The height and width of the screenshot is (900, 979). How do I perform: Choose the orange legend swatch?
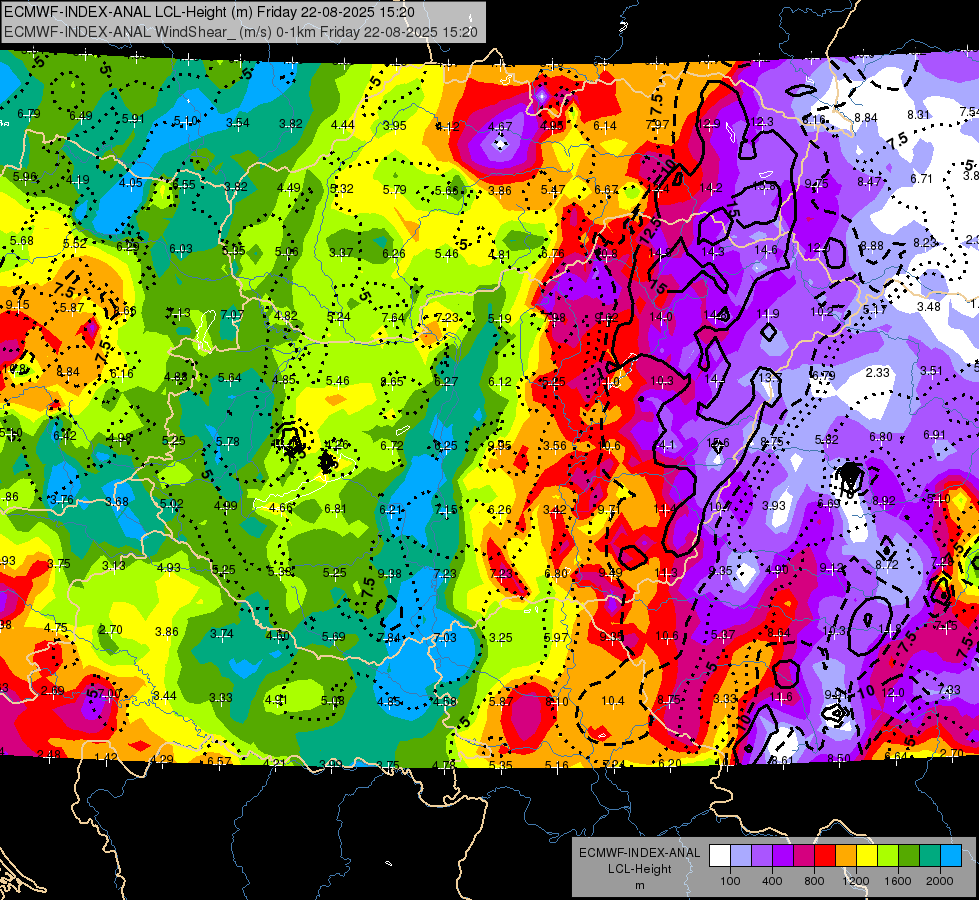click(x=846, y=856)
